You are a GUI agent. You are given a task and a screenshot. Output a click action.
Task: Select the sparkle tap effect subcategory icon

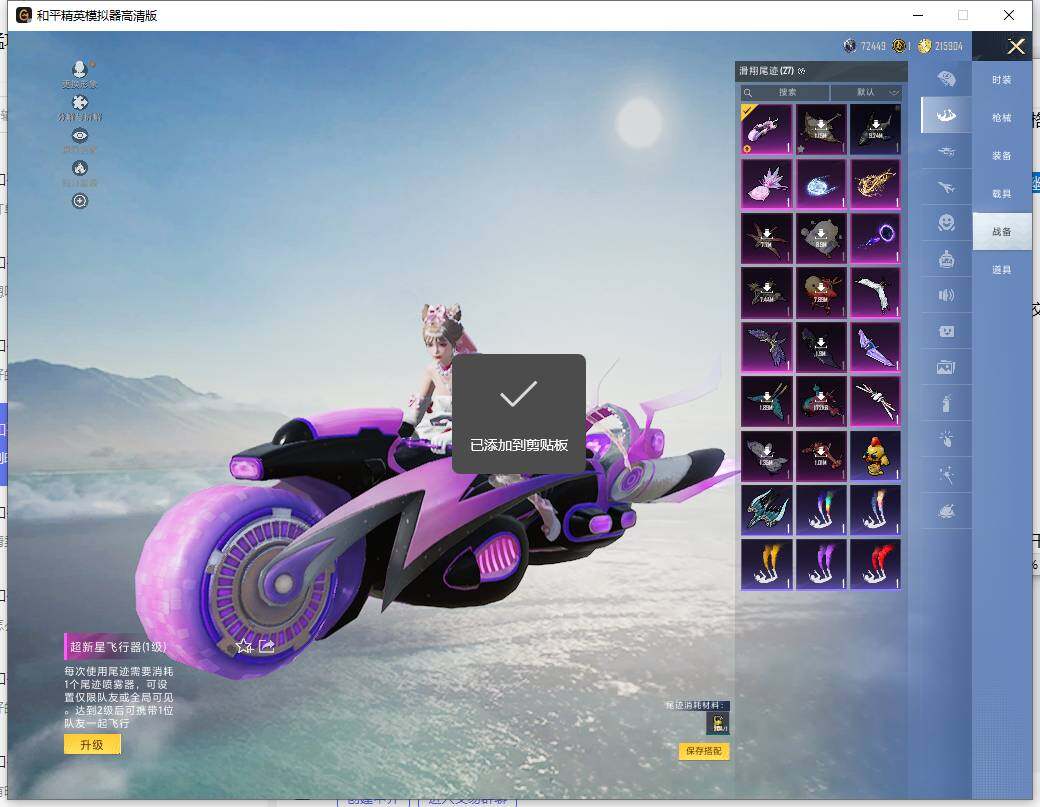point(946,439)
